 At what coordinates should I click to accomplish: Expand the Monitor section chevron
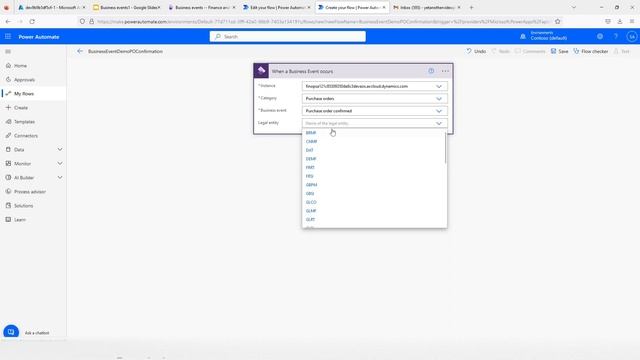[60, 164]
